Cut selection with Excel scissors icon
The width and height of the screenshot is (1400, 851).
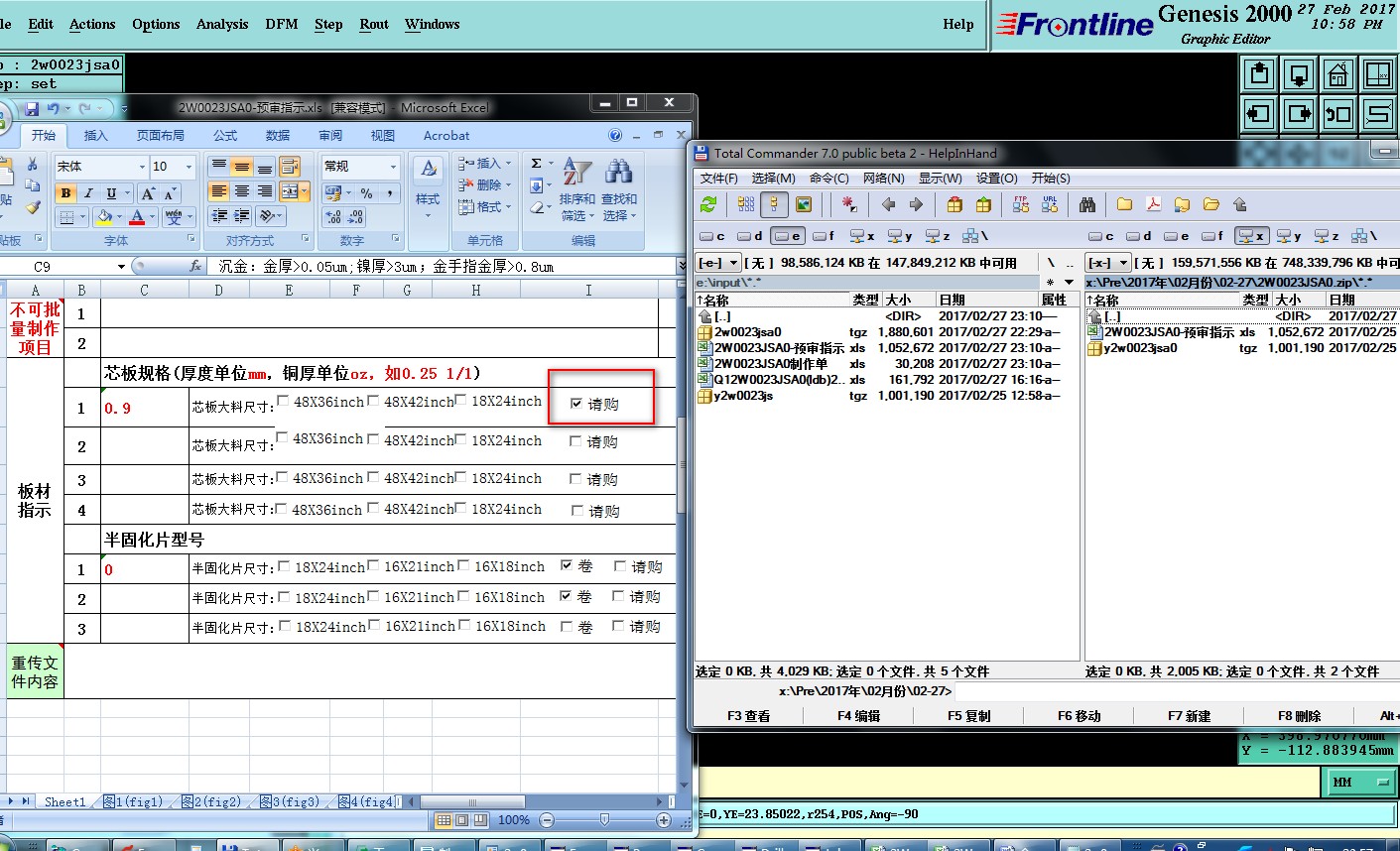point(32,165)
